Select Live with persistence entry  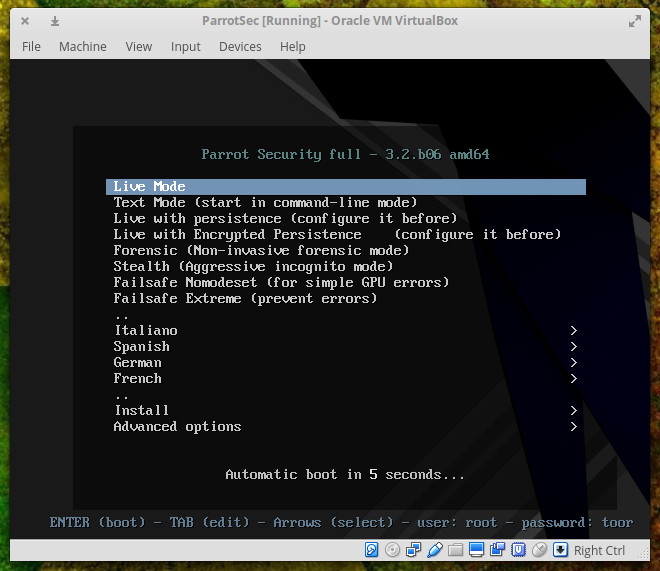pos(346,218)
